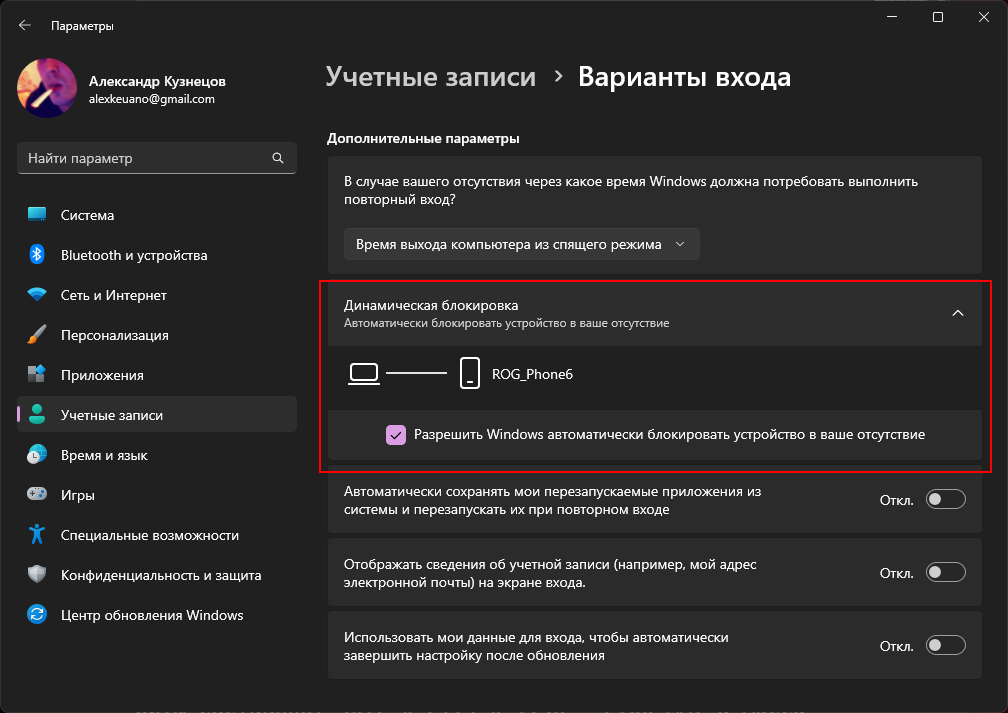
Task: Click the Network and Internet Wi-Fi icon
Action: tap(37, 295)
